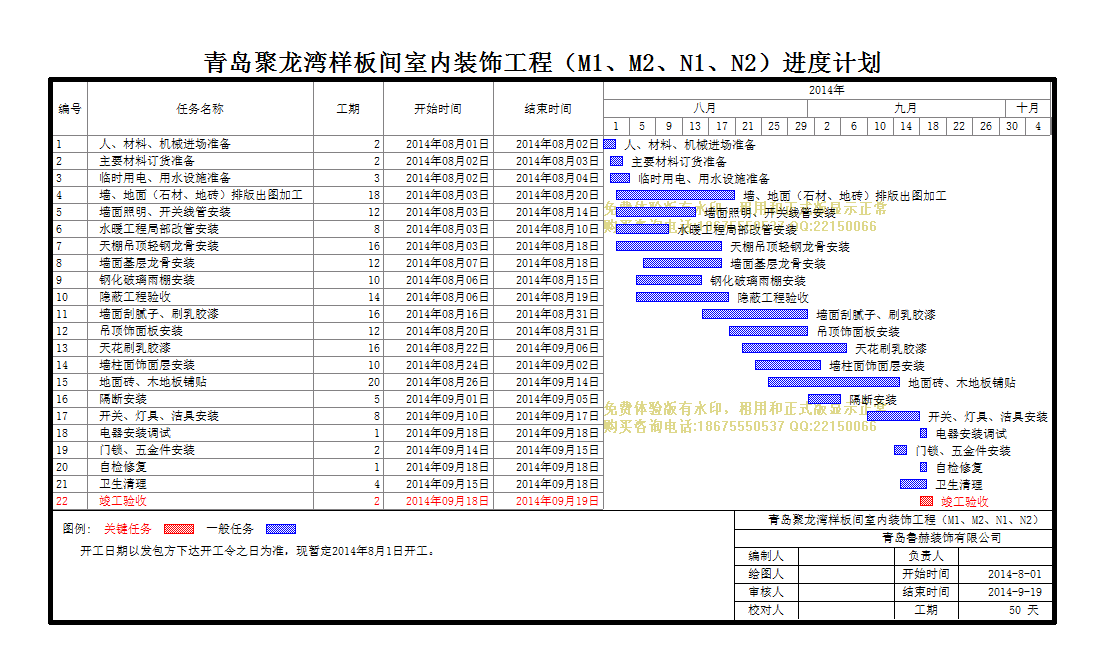Screen dimensions: 1103x671
Task: Click company name 青岛鲁赫装饰有限公司
Action: [942, 537]
